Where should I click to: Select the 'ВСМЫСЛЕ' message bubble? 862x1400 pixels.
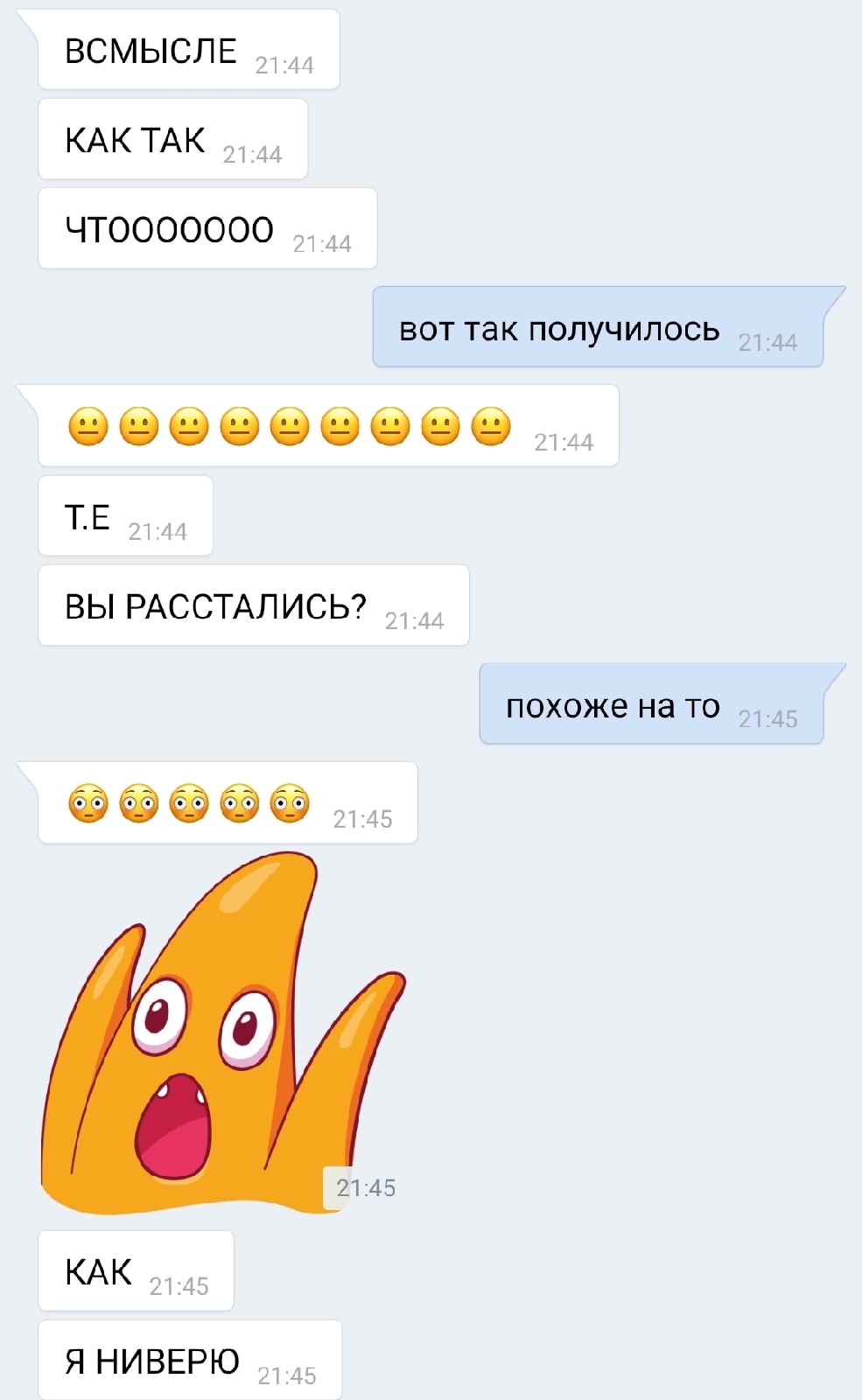(x=188, y=50)
